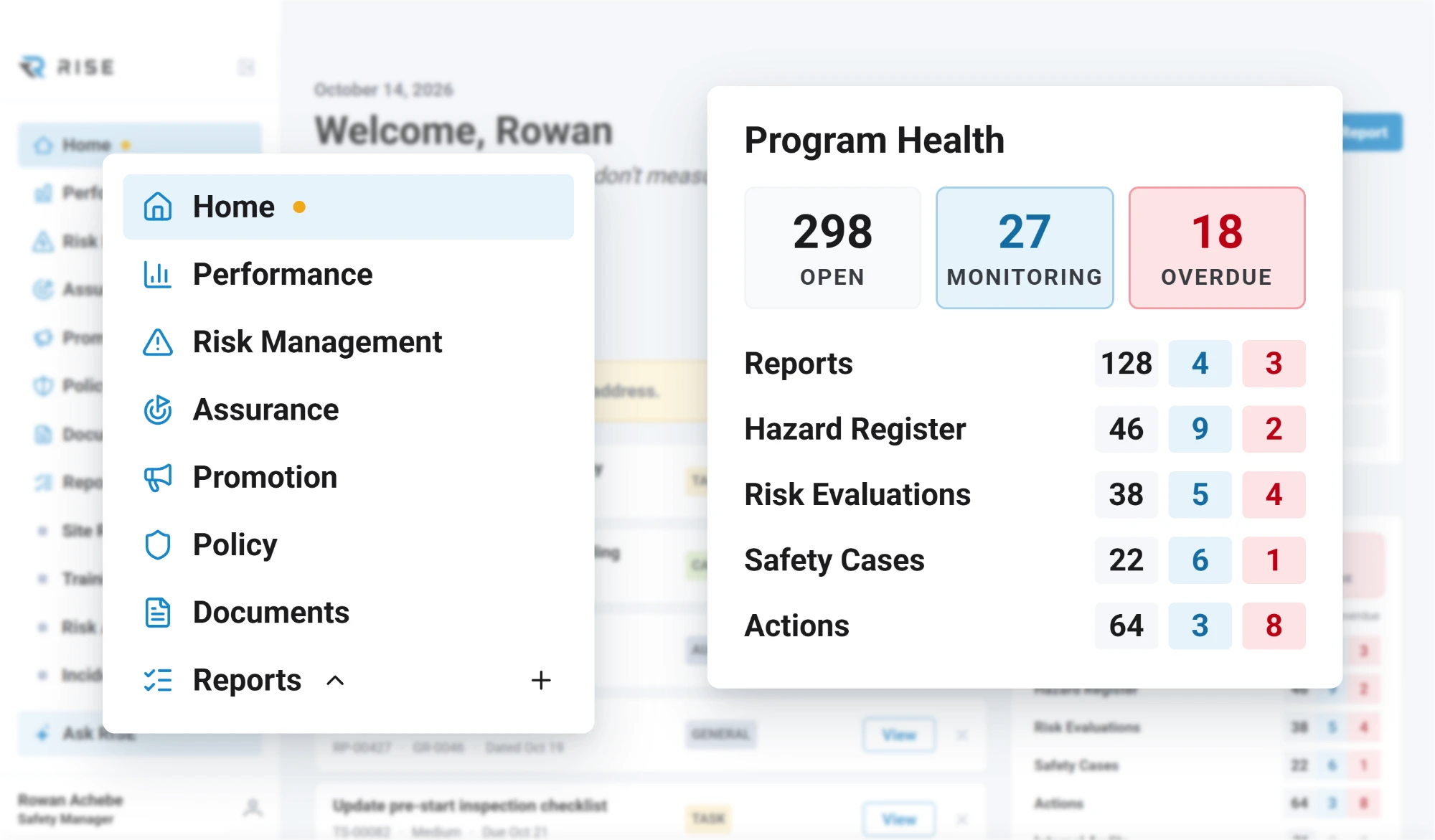
Task: Click the Documents file icon
Action: [157, 613]
